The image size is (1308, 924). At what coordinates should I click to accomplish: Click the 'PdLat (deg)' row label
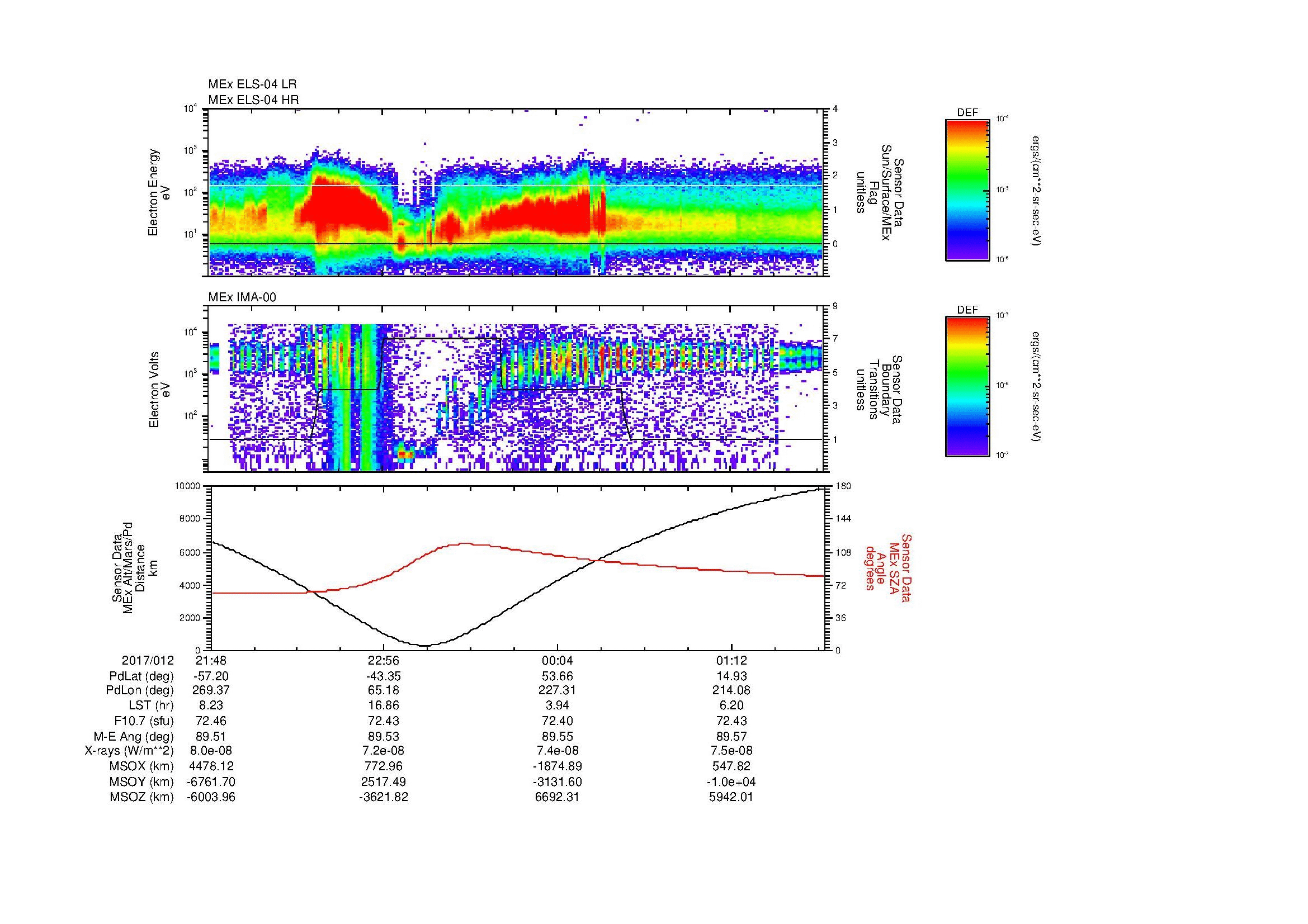click(141, 676)
